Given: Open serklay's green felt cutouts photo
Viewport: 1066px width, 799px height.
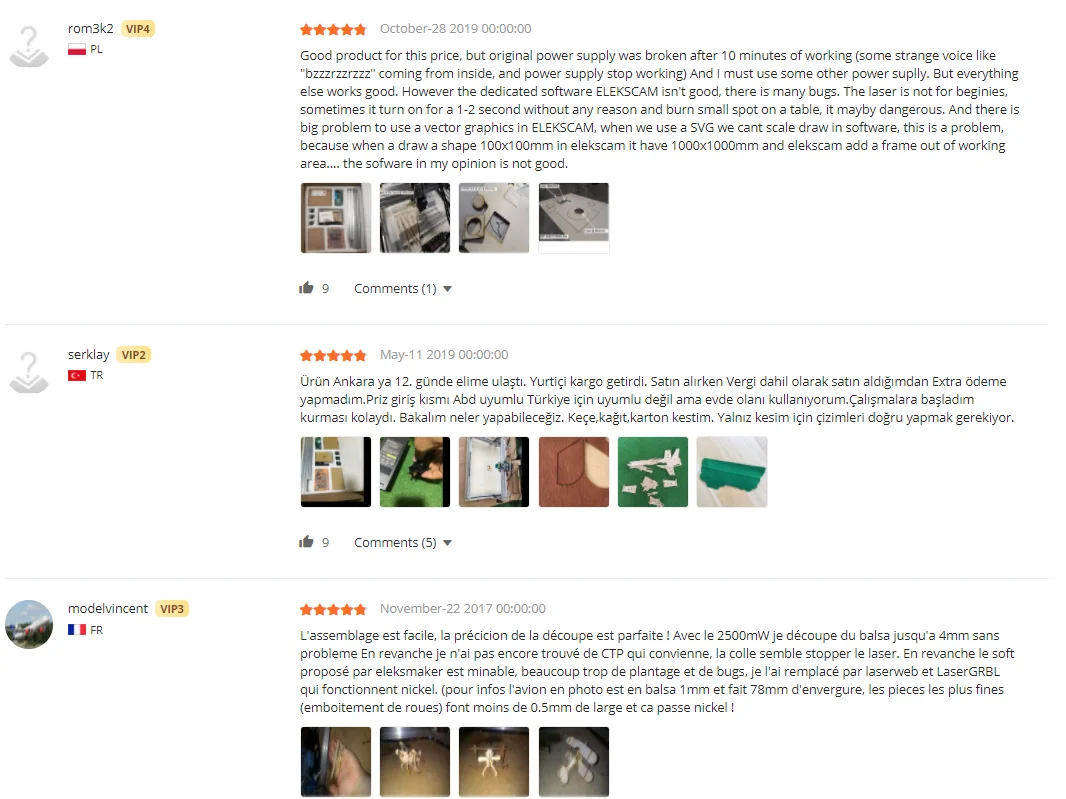Looking at the screenshot, I should (x=653, y=472).
